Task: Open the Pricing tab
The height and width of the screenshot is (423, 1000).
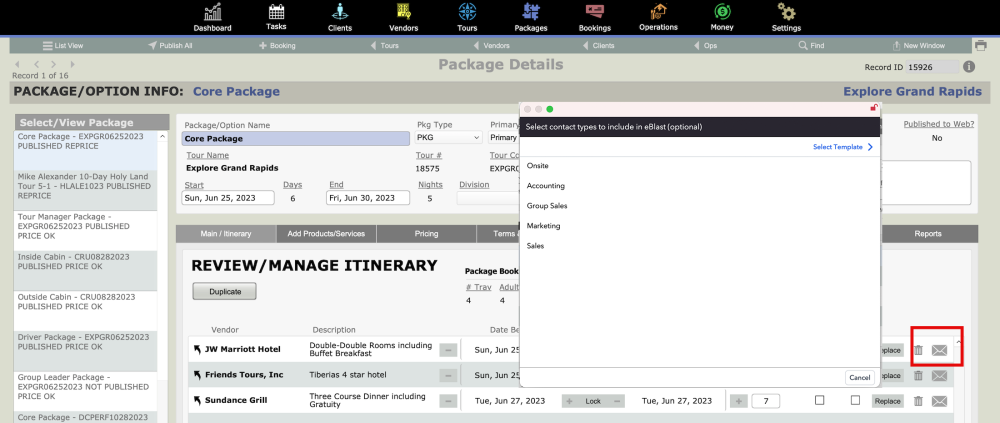Action: [x=426, y=234]
